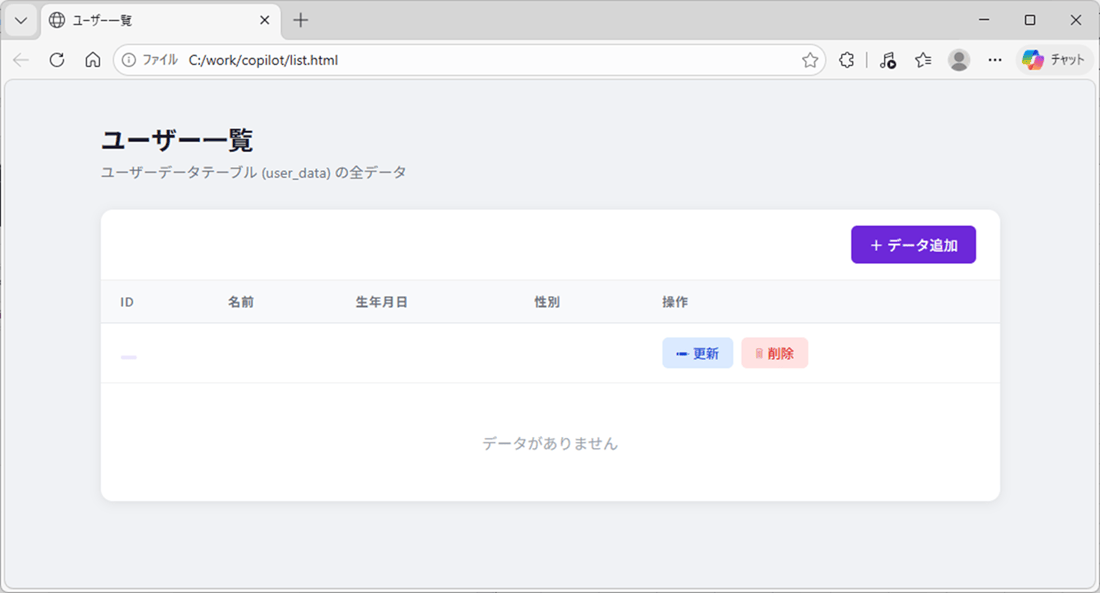The width and height of the screenshot is (1100, 593).
Task: Open the browser settings and more menu
Action: coord(994,60)
